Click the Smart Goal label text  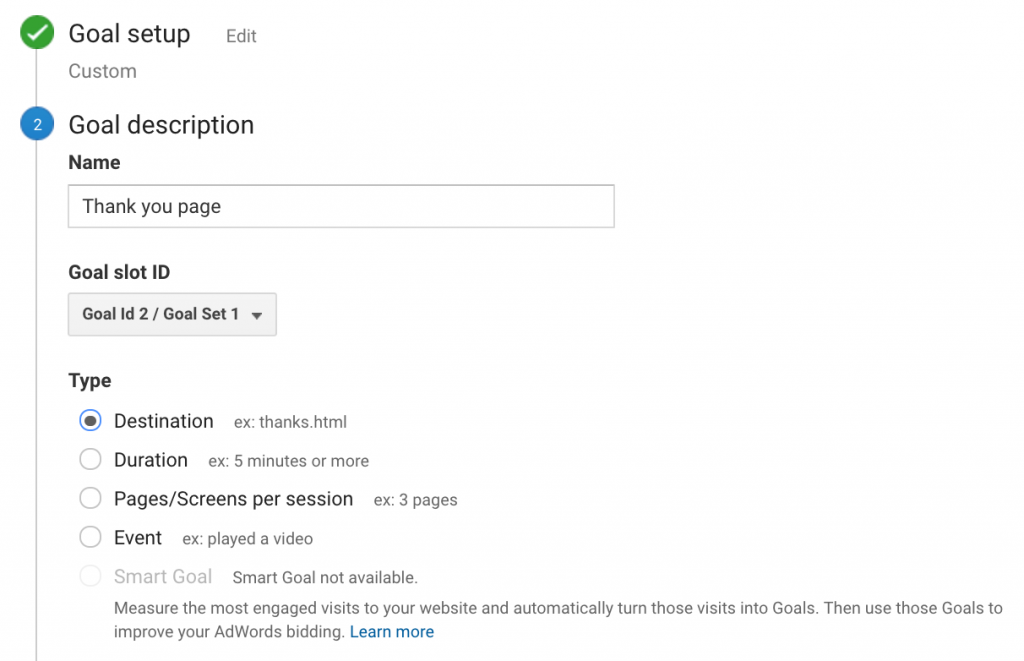pos(163,577)
